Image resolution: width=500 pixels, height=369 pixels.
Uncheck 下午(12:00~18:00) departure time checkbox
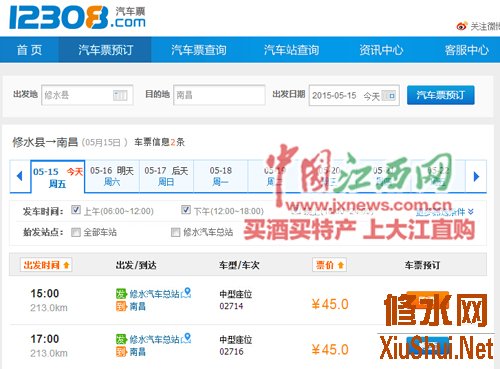186,210
